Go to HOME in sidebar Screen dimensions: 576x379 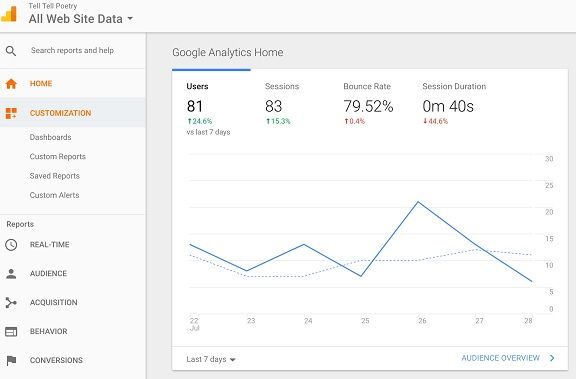[x=41, y=84]
